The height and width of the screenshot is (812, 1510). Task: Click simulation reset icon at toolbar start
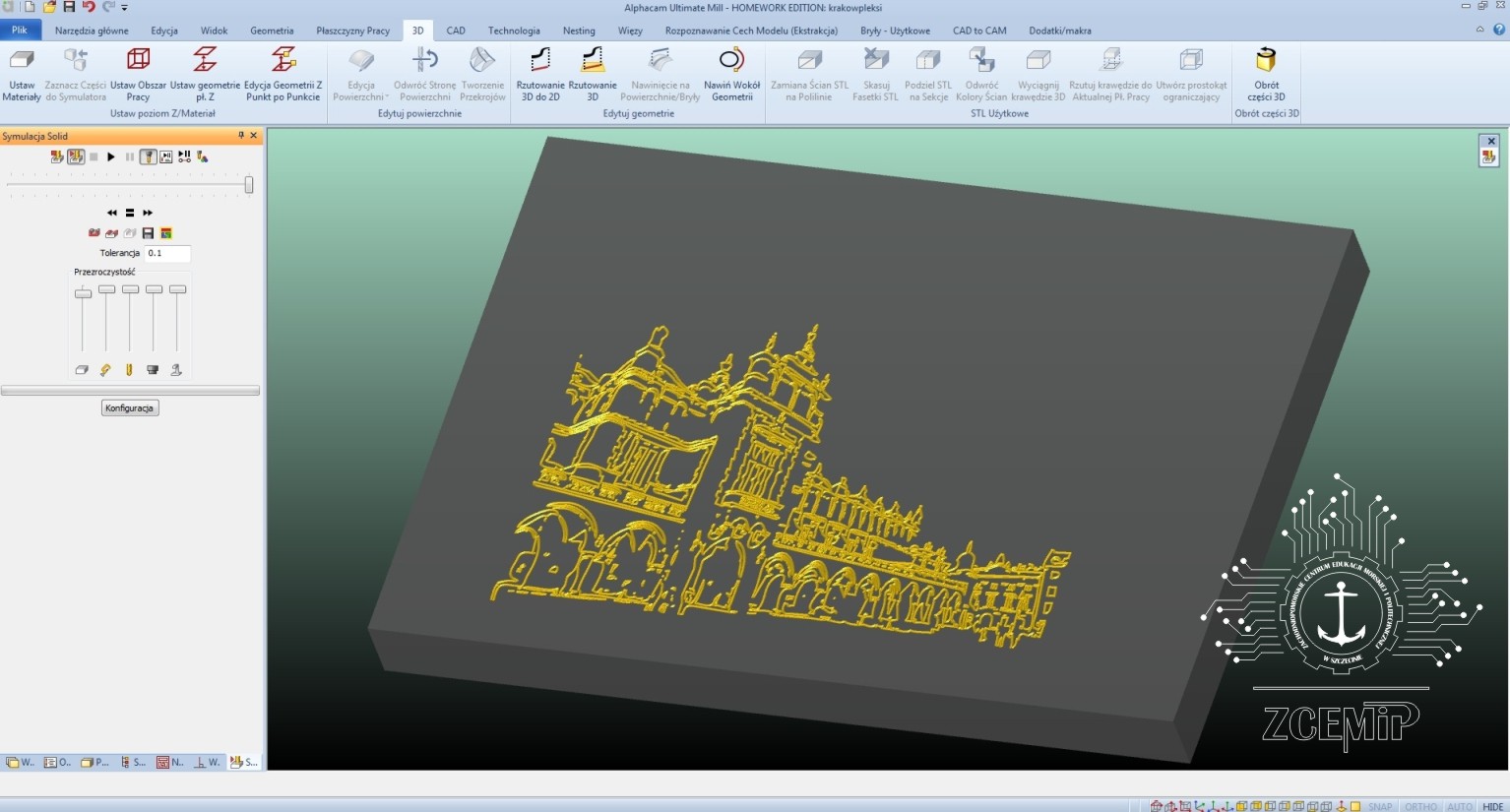(x=57, y=156)
